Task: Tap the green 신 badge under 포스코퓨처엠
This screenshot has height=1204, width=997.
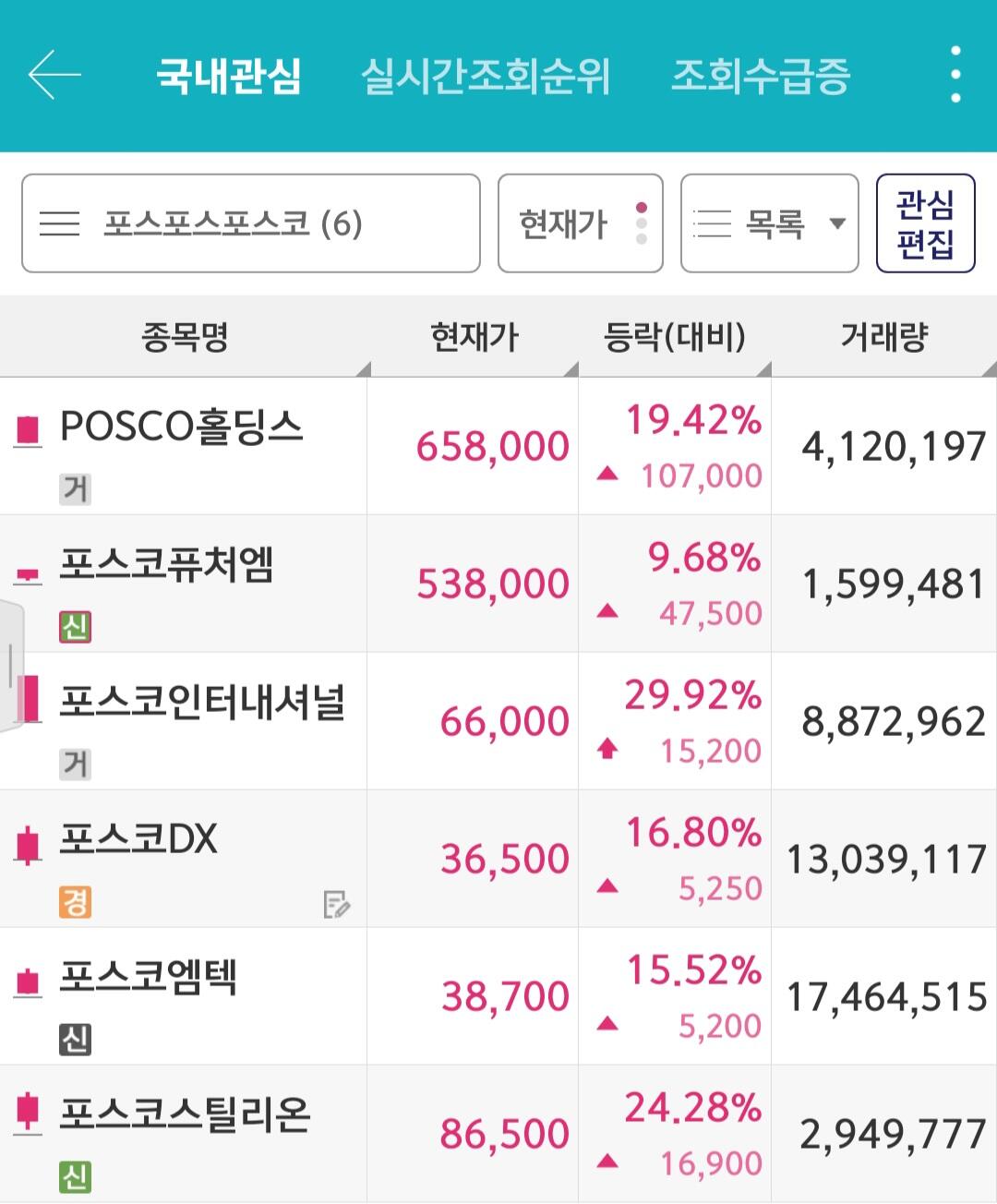Action: click(x=75, y=627)
